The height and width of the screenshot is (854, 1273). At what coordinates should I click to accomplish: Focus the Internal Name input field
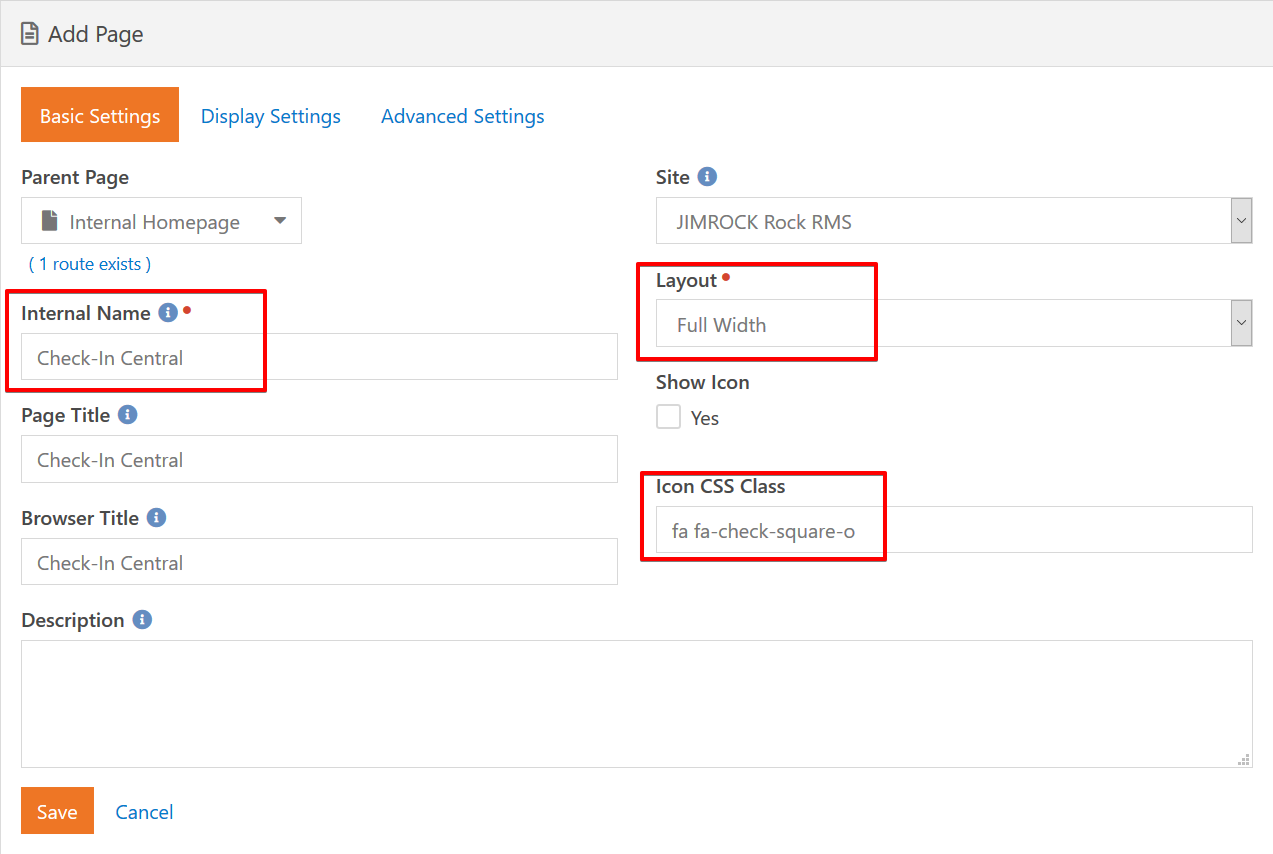pos(319,357)
